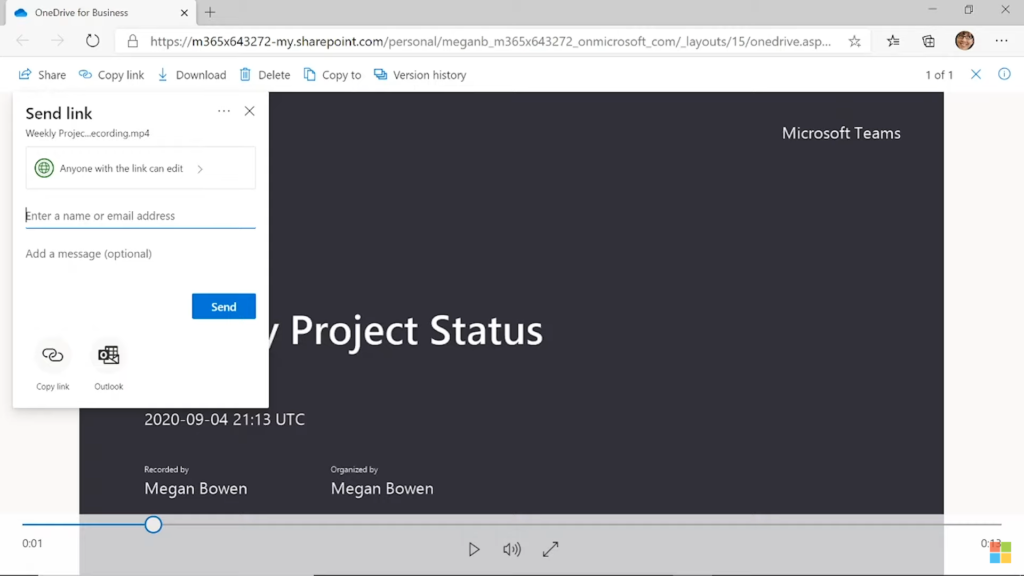Open Version history

[x=420, y=75]
